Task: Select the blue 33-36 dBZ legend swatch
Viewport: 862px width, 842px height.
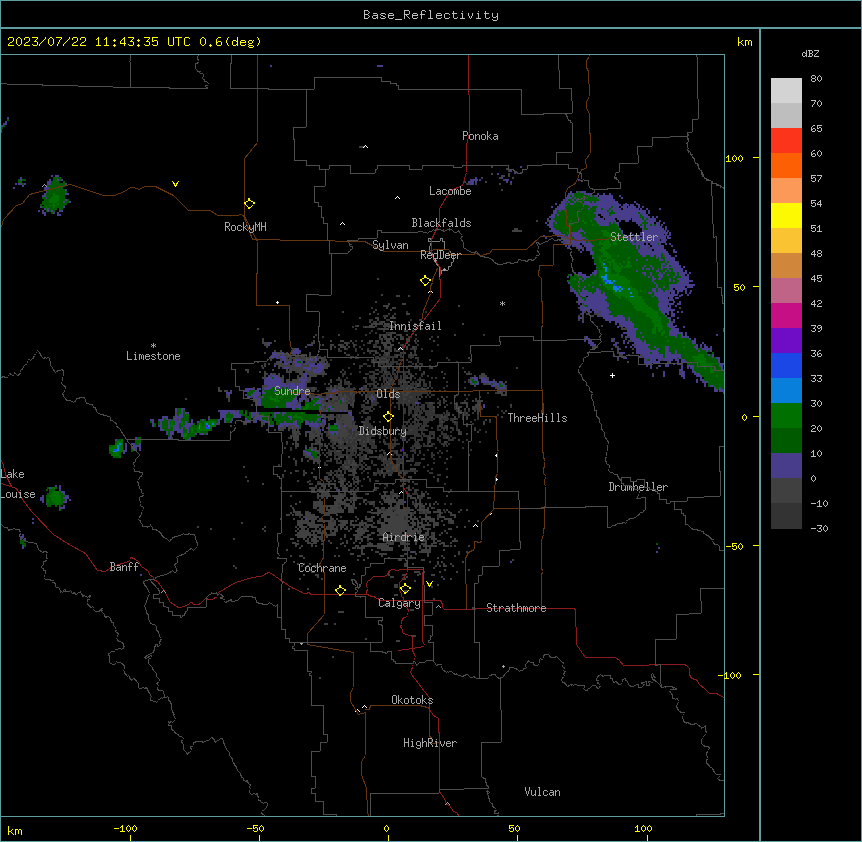Action: pyautogui.click(x=786, y=365)
